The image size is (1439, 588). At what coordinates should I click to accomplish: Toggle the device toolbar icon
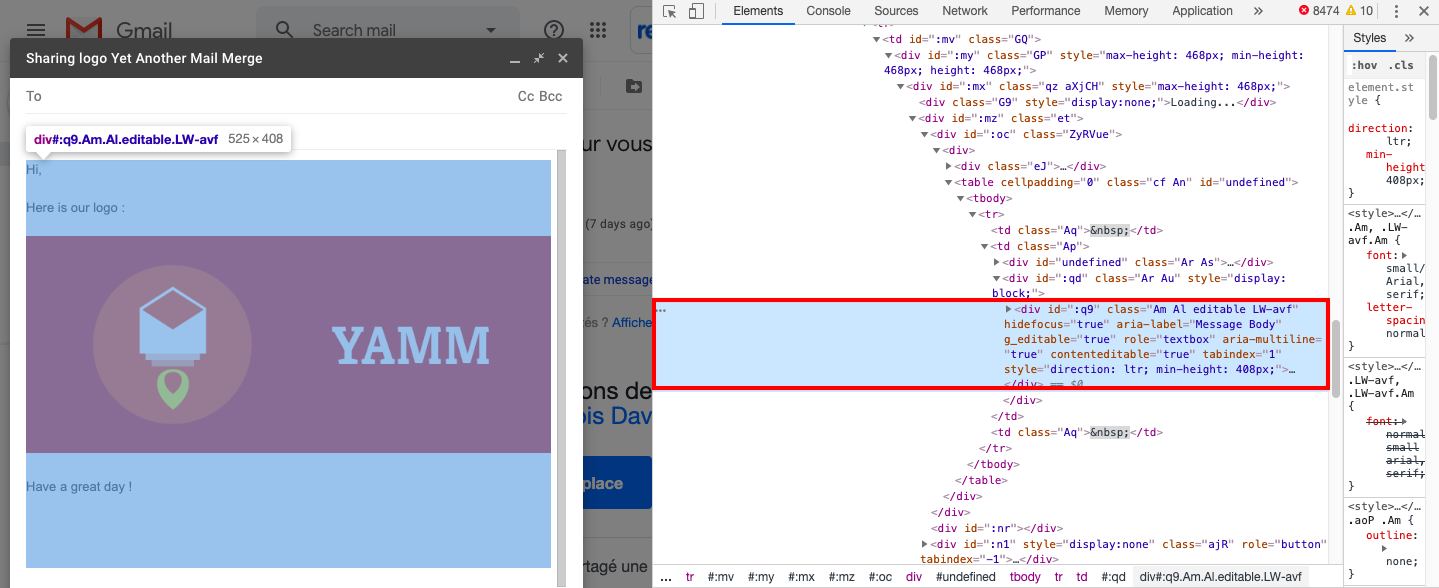click(696, 11)
